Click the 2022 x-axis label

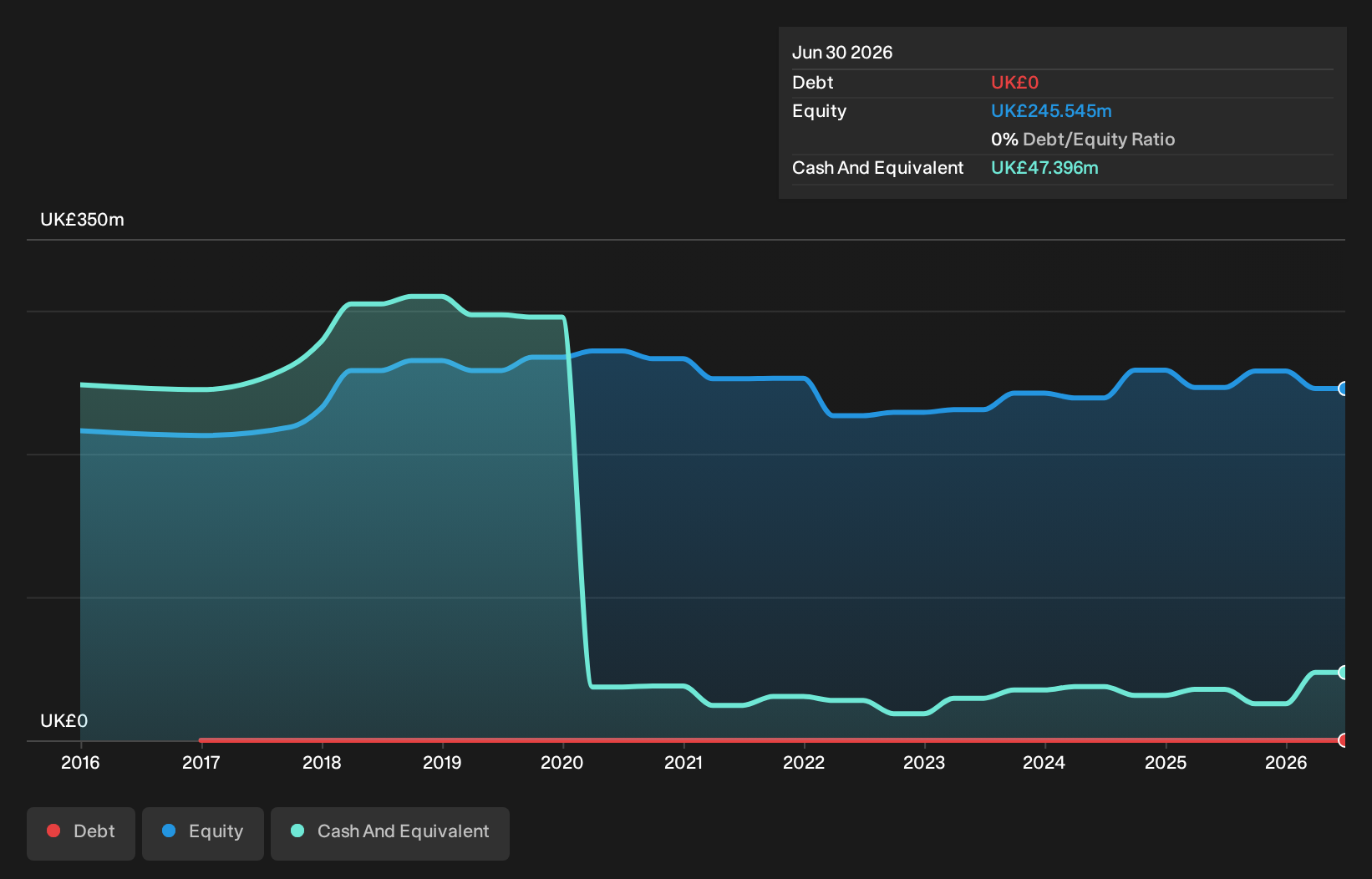(804, 762)
